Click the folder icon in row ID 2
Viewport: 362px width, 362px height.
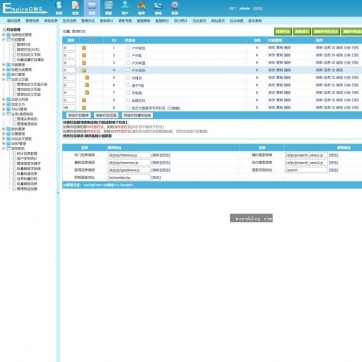(x=84, y=55)
